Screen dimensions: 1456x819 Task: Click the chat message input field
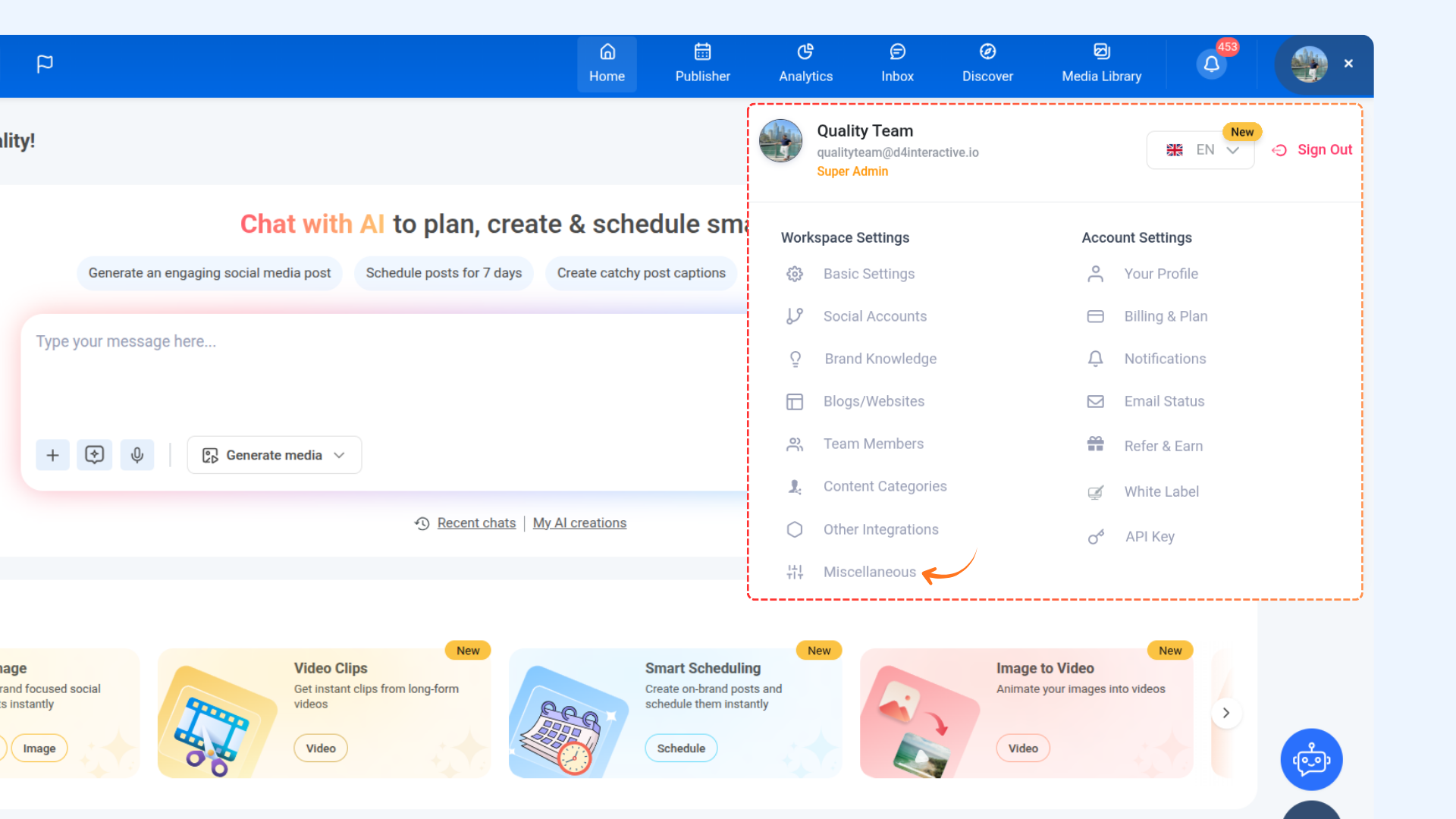pyautogui.click(x=379, y=372)
